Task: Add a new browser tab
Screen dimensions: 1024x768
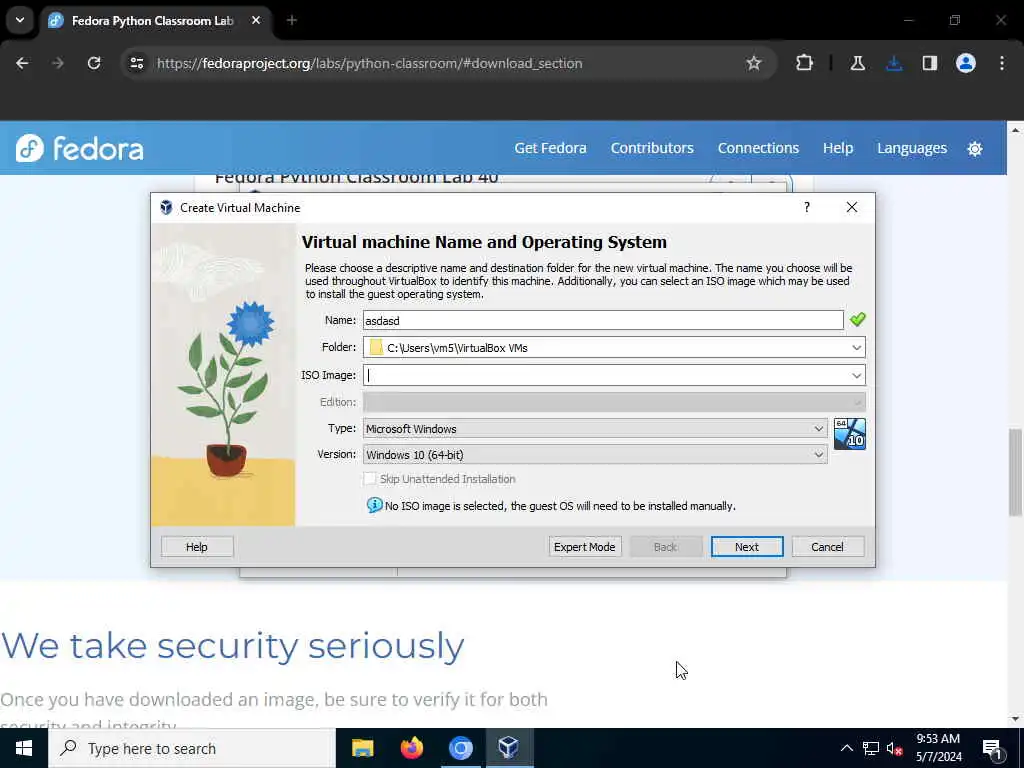Action: [292, 20]
